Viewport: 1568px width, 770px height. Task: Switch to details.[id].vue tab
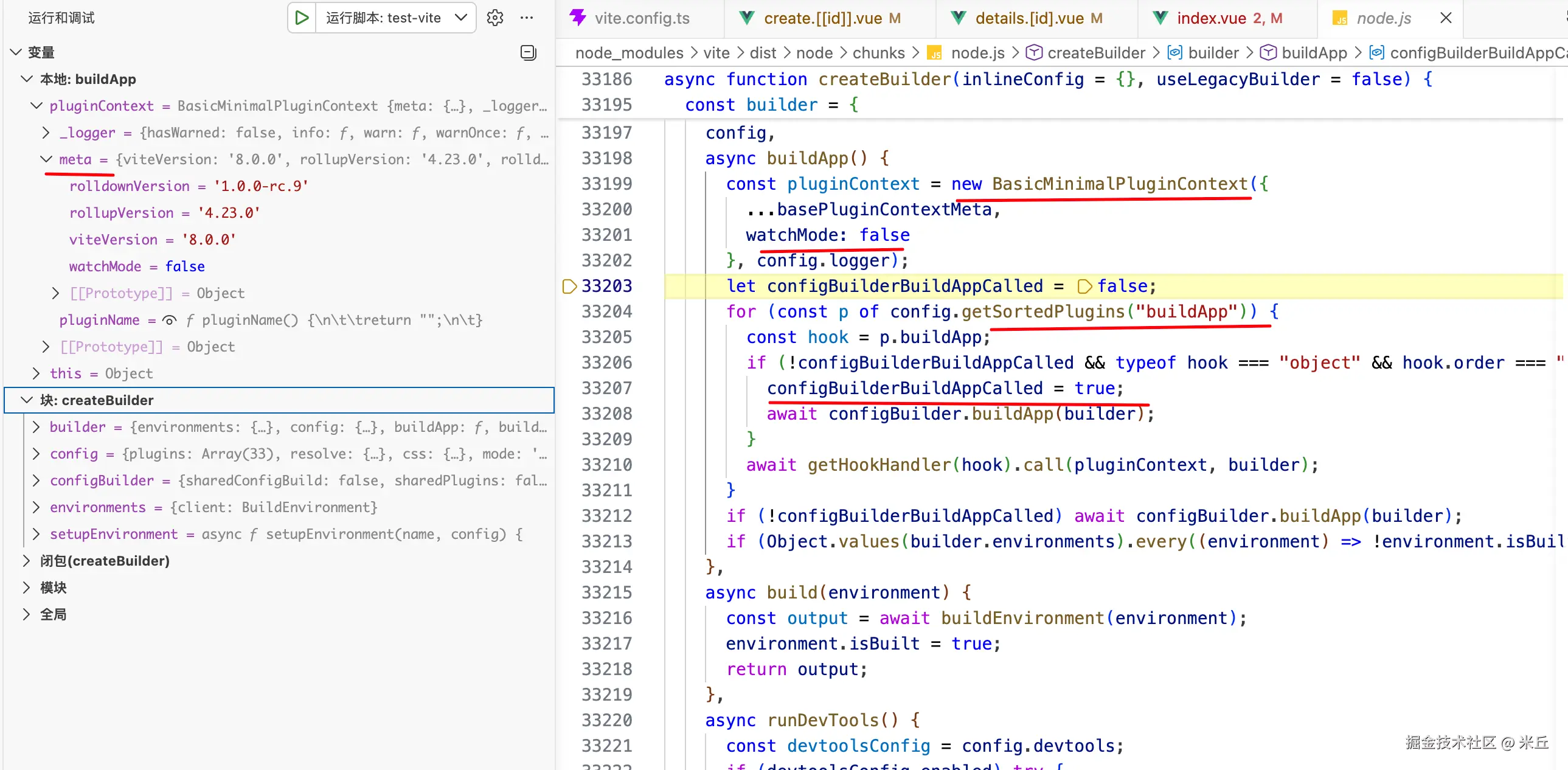(x=1029, y=18)
